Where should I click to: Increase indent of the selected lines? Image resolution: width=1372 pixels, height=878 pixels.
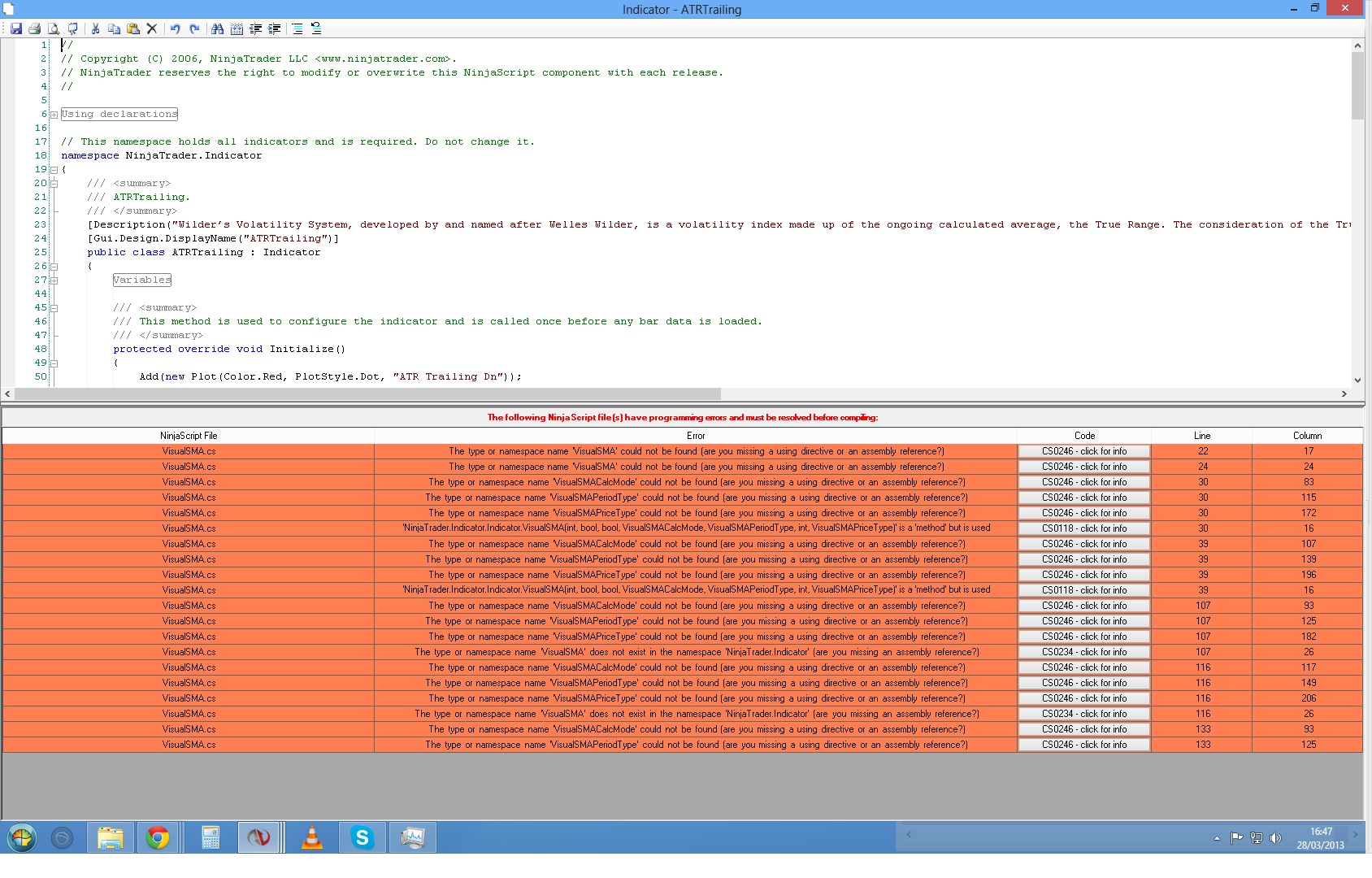tap(275, 28)
